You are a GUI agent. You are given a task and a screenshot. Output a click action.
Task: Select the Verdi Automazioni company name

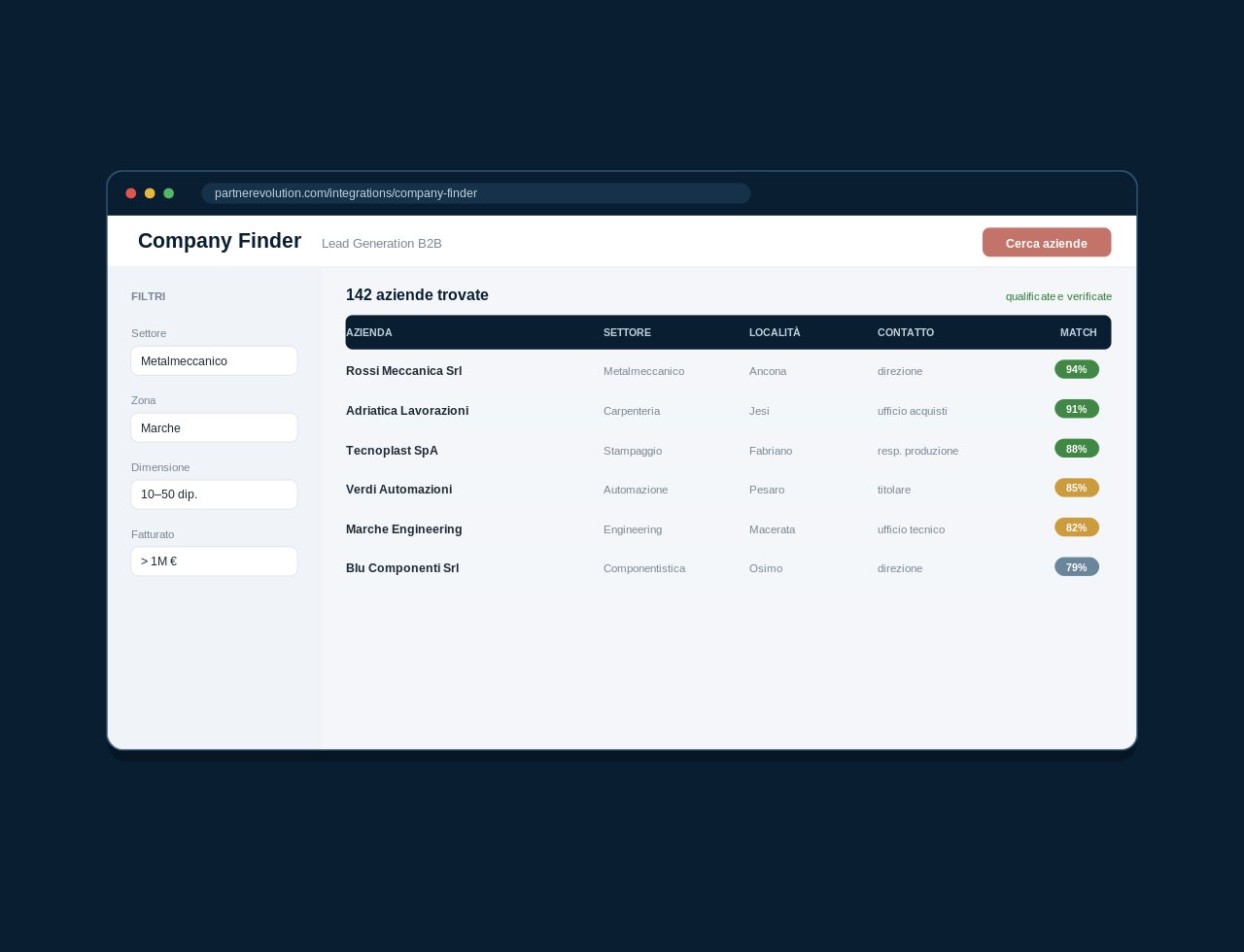pyautogui.click(x=398, y=490)
